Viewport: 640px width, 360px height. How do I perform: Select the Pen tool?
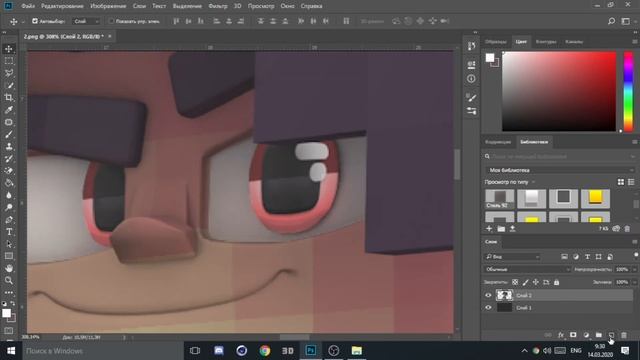tap(9, 220)
